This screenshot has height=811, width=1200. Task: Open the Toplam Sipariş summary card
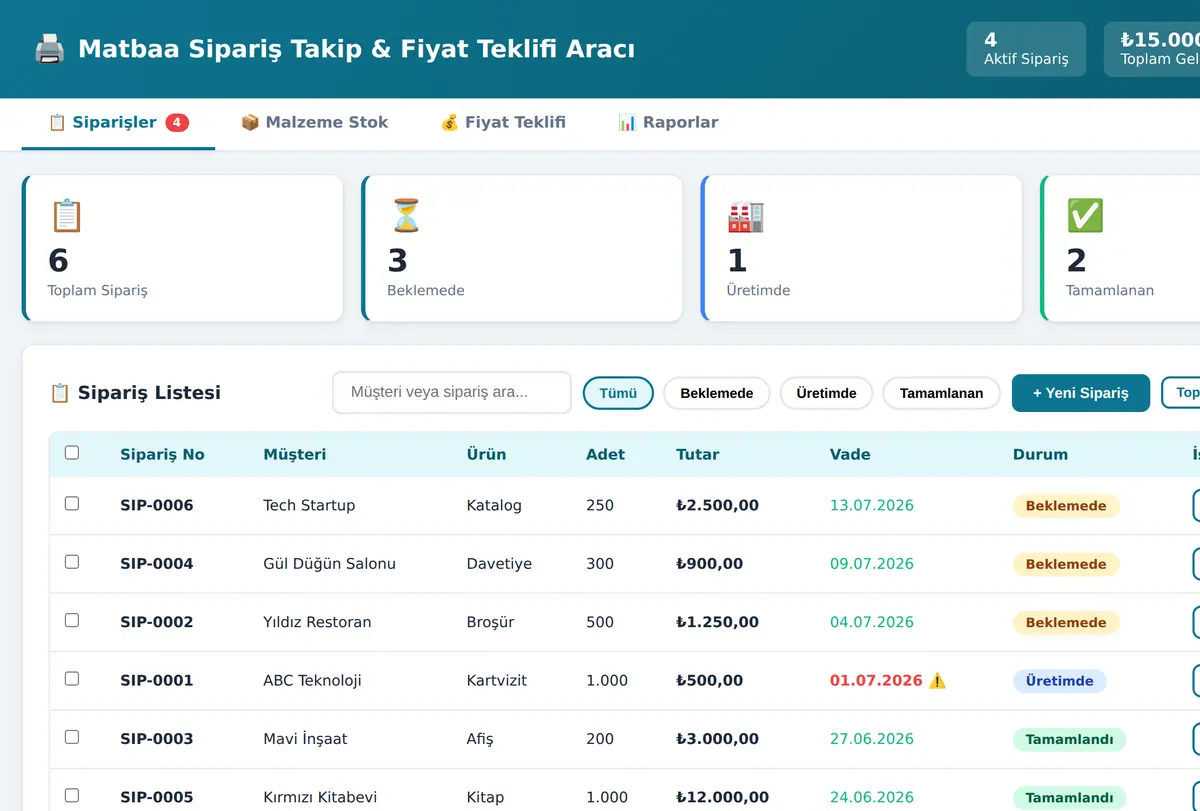click(183, 249)
